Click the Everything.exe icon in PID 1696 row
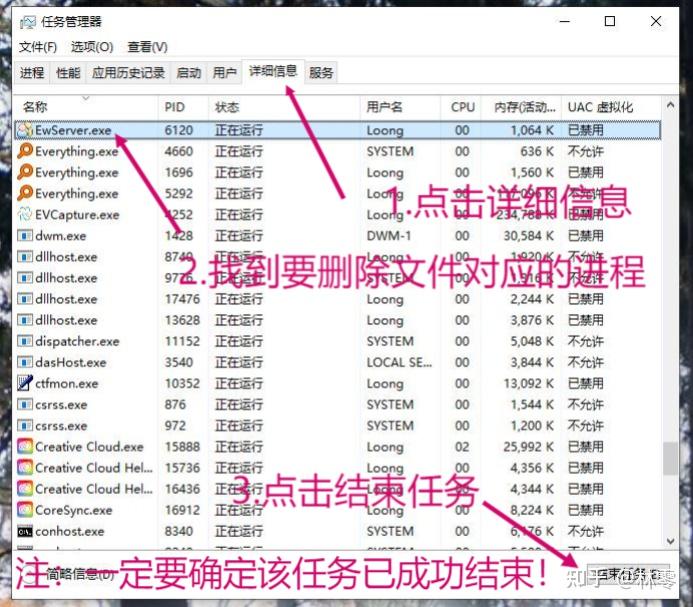The image size is (693, 607). click(25, 172)
